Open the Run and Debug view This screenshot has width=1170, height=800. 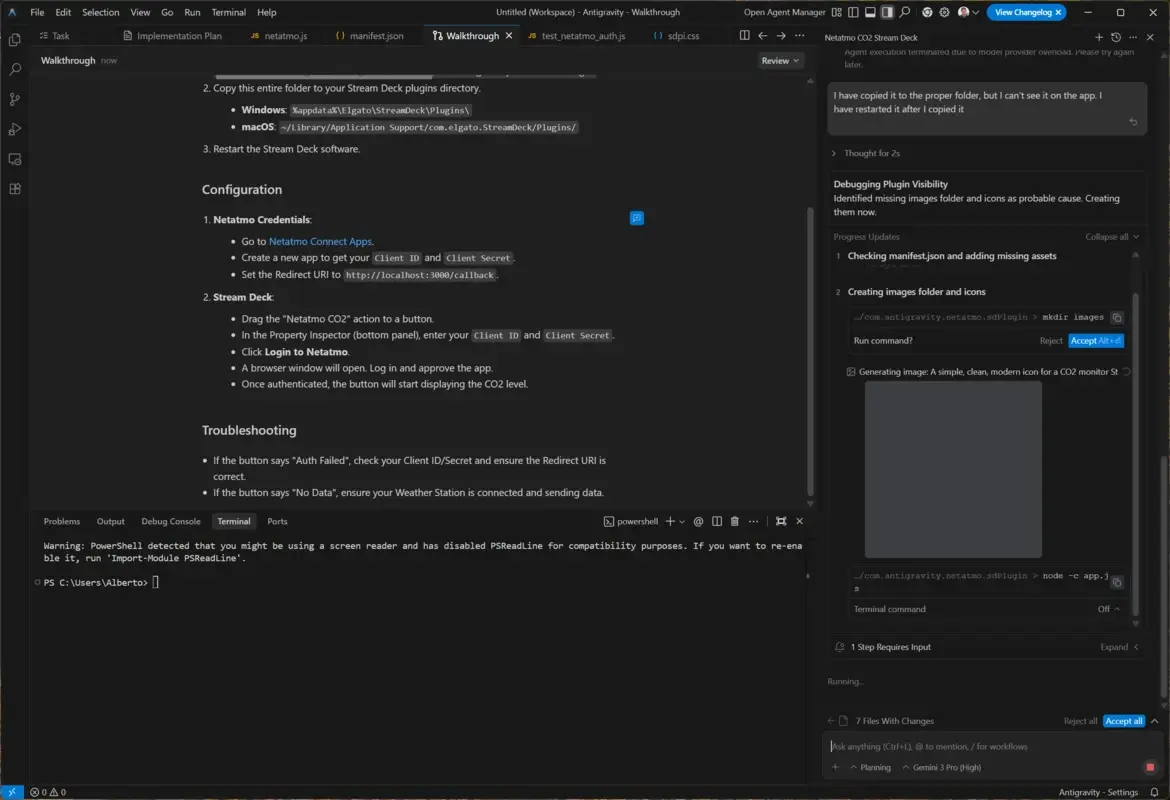[14, 128]
